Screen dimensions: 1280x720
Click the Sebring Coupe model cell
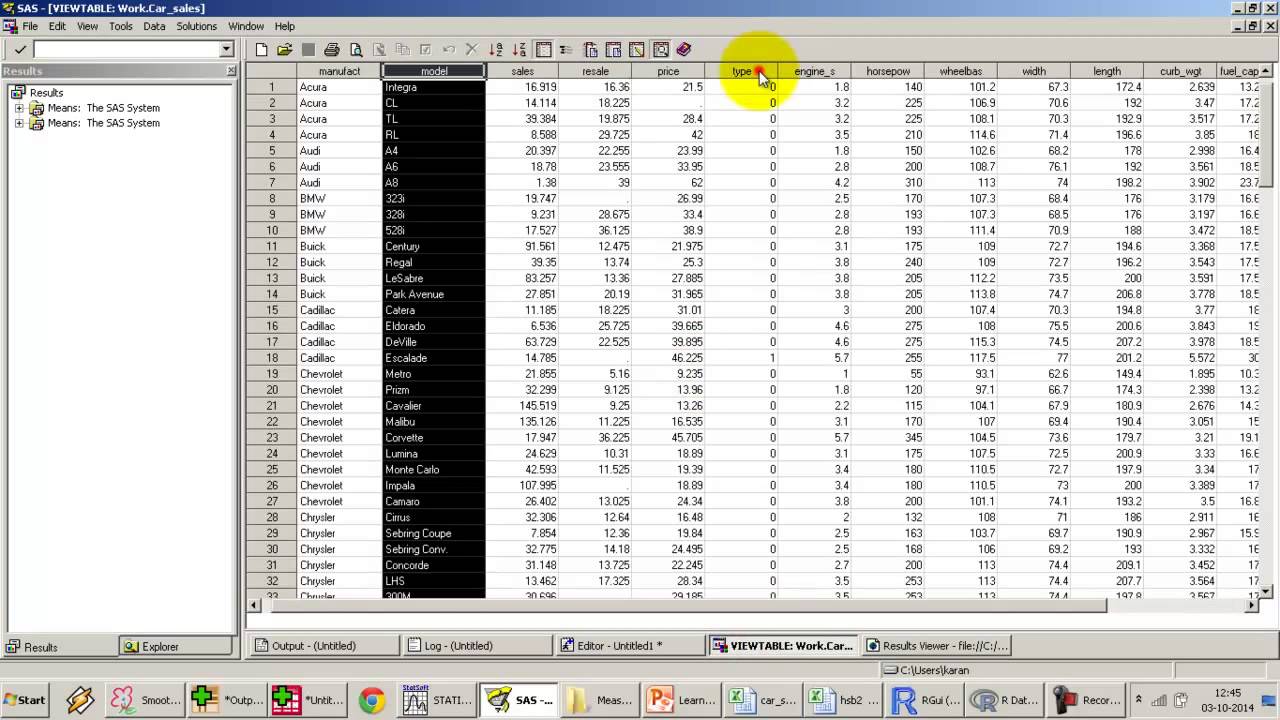click(x=434, y=534)
